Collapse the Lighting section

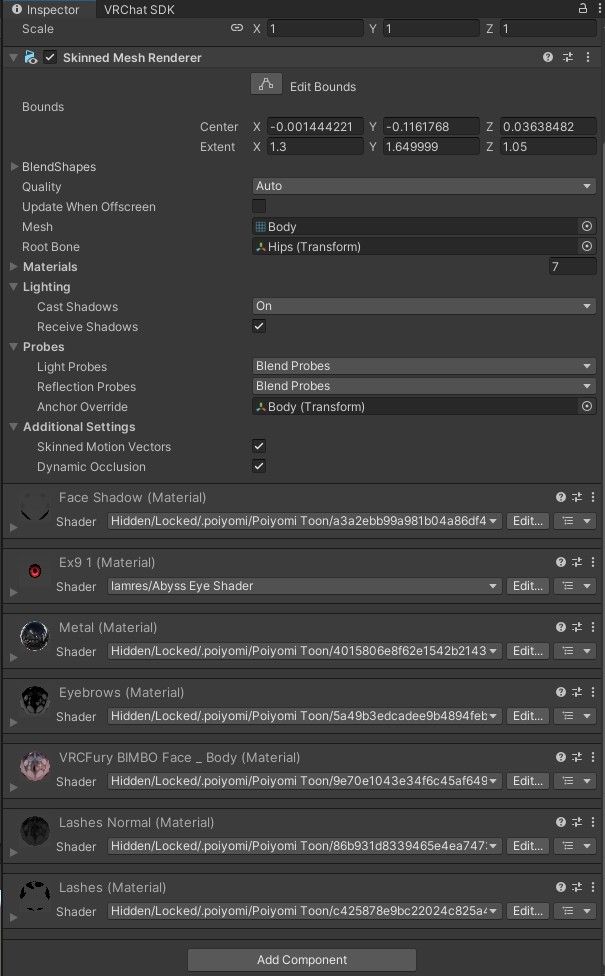click(x=13, y=286)
